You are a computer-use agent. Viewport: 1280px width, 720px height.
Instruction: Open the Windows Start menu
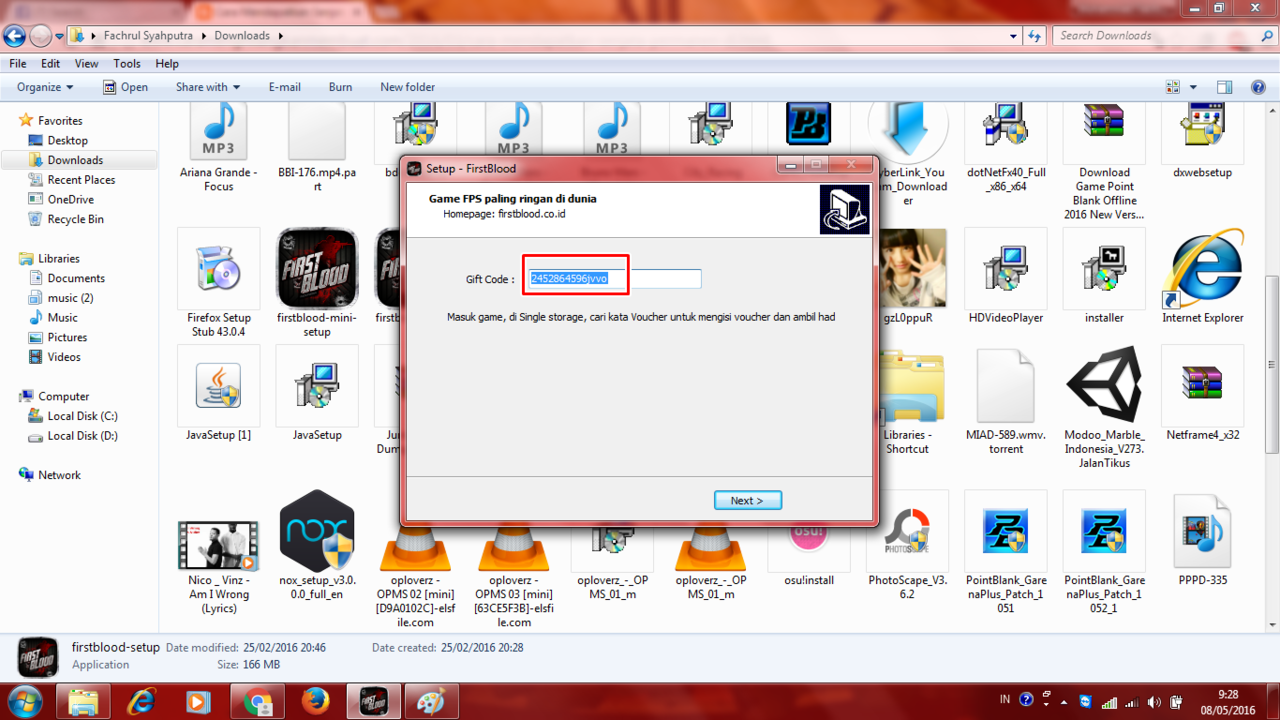click(x=24, y=701)
